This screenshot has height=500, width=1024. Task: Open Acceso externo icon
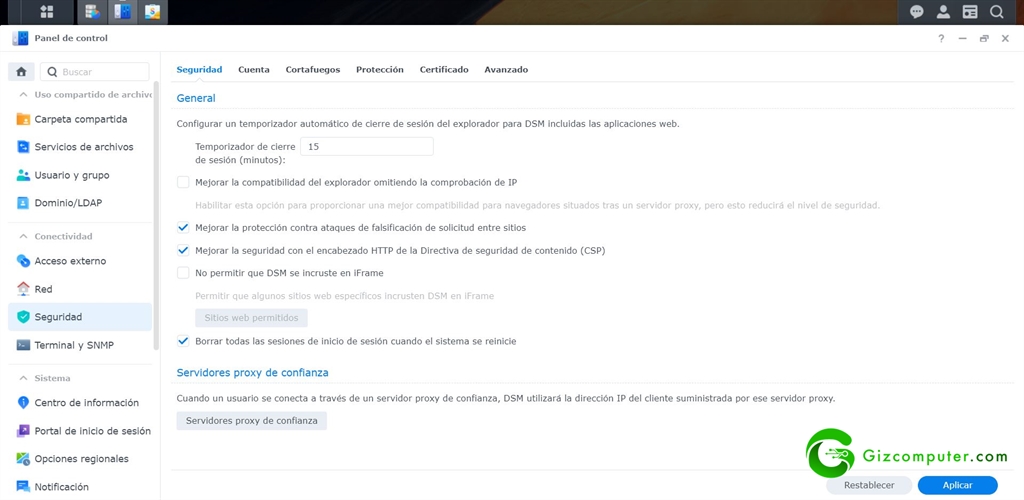24,261
